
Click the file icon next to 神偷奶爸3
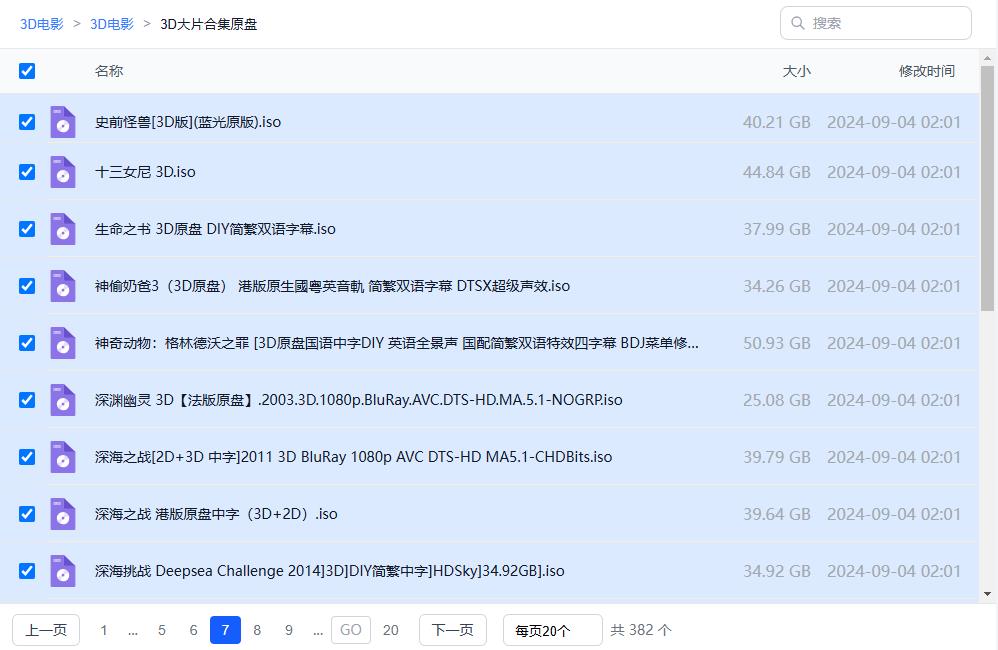click(63, 286)
